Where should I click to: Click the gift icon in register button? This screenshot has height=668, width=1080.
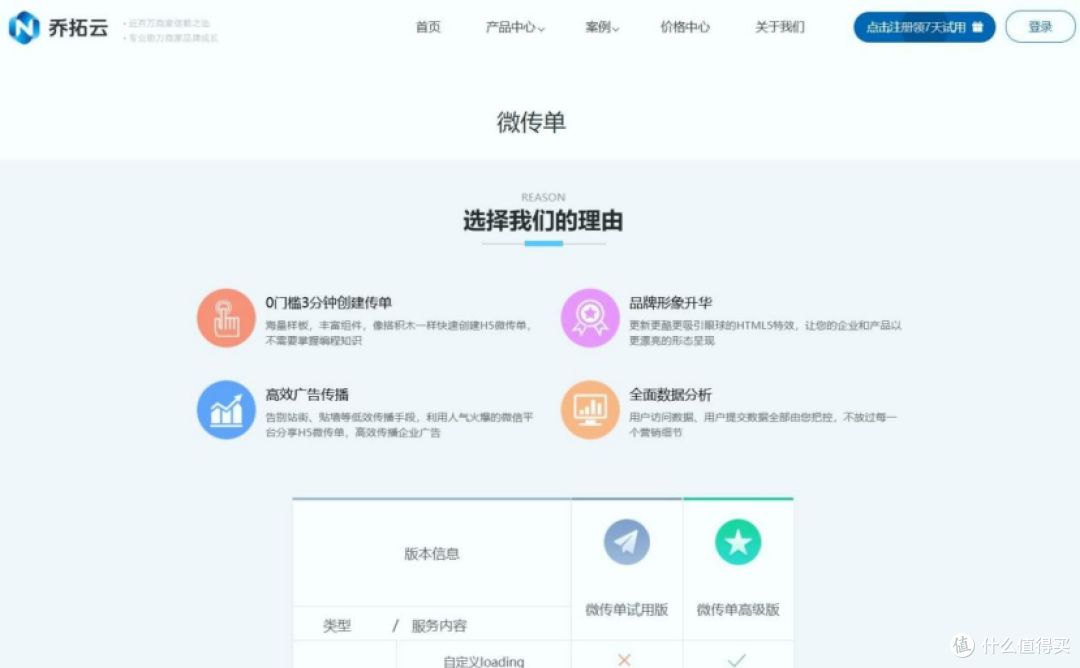(977, 27)
